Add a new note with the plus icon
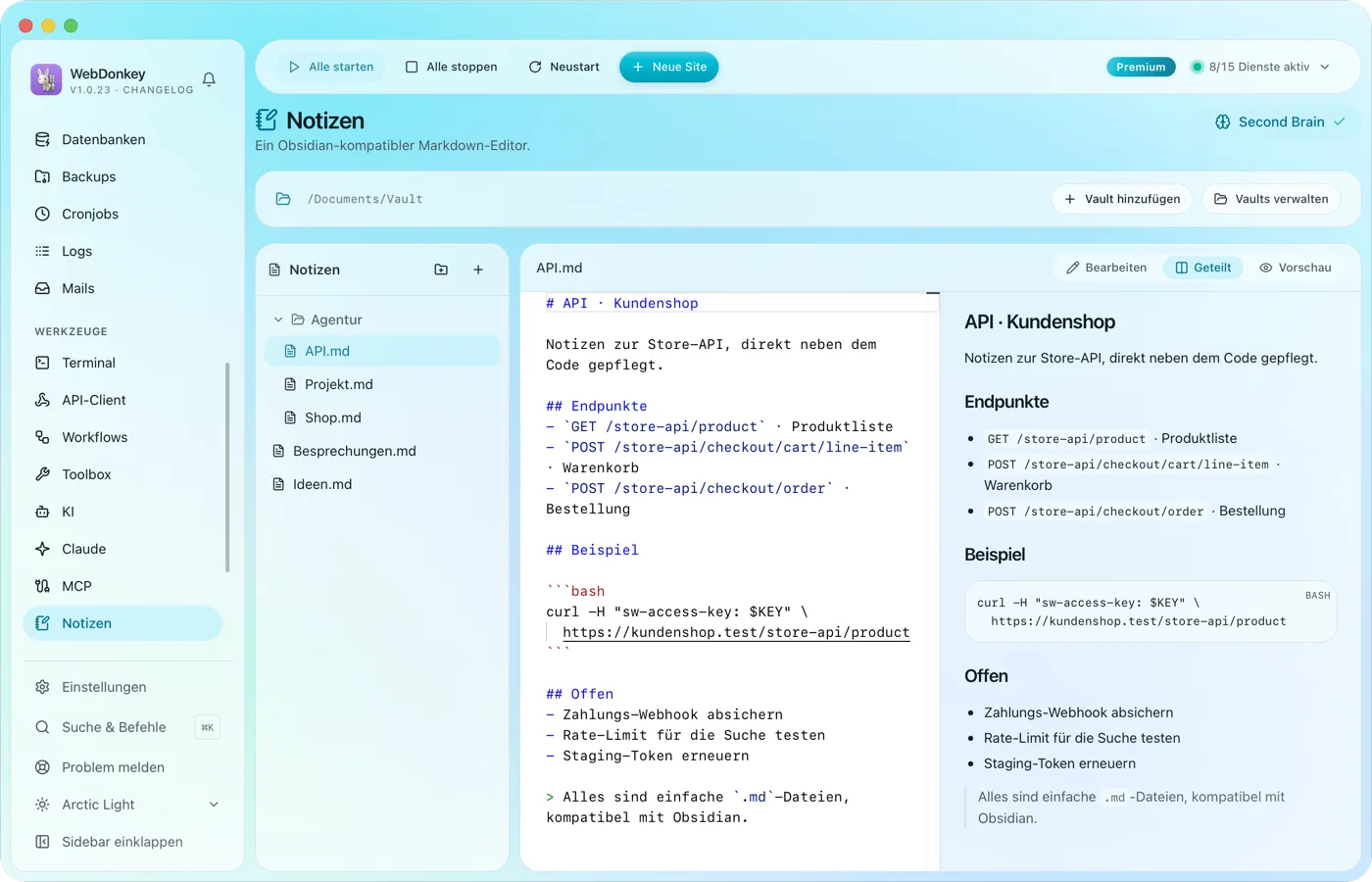Image resolution: width=1372 pixels, height=882 pixels. click(x=478, y=269)
